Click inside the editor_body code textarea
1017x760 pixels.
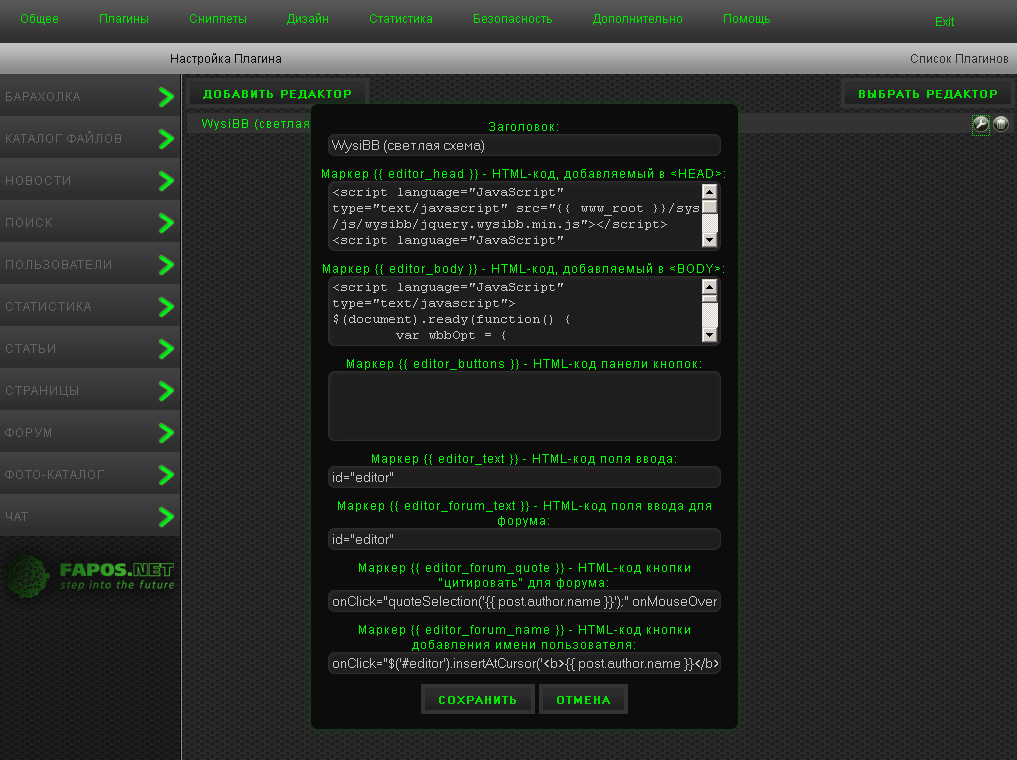[516, 311]
